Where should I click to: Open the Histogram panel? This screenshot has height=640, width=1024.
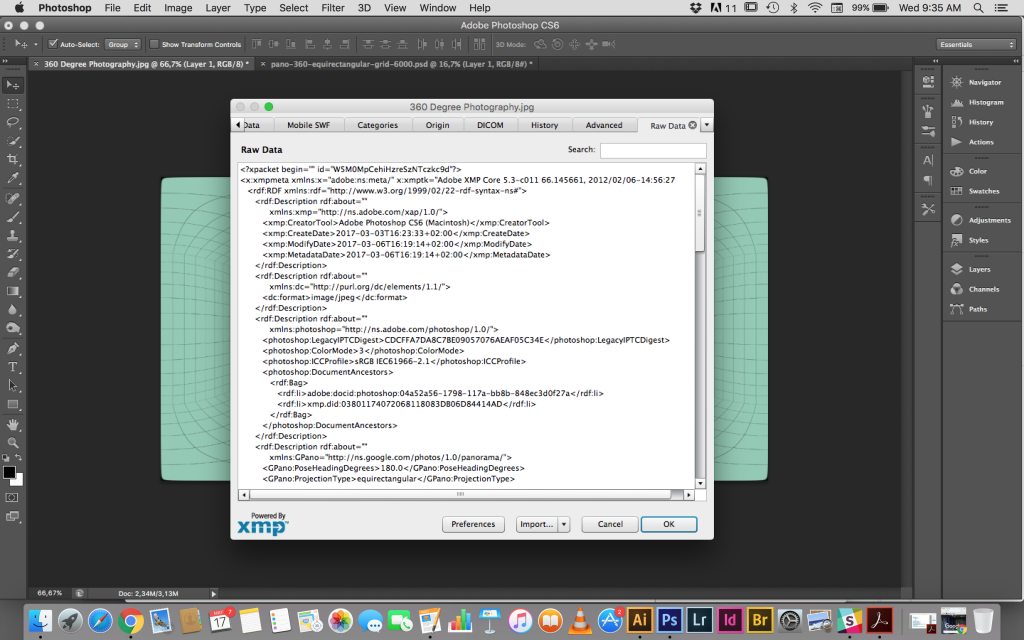tap(985, 102)
